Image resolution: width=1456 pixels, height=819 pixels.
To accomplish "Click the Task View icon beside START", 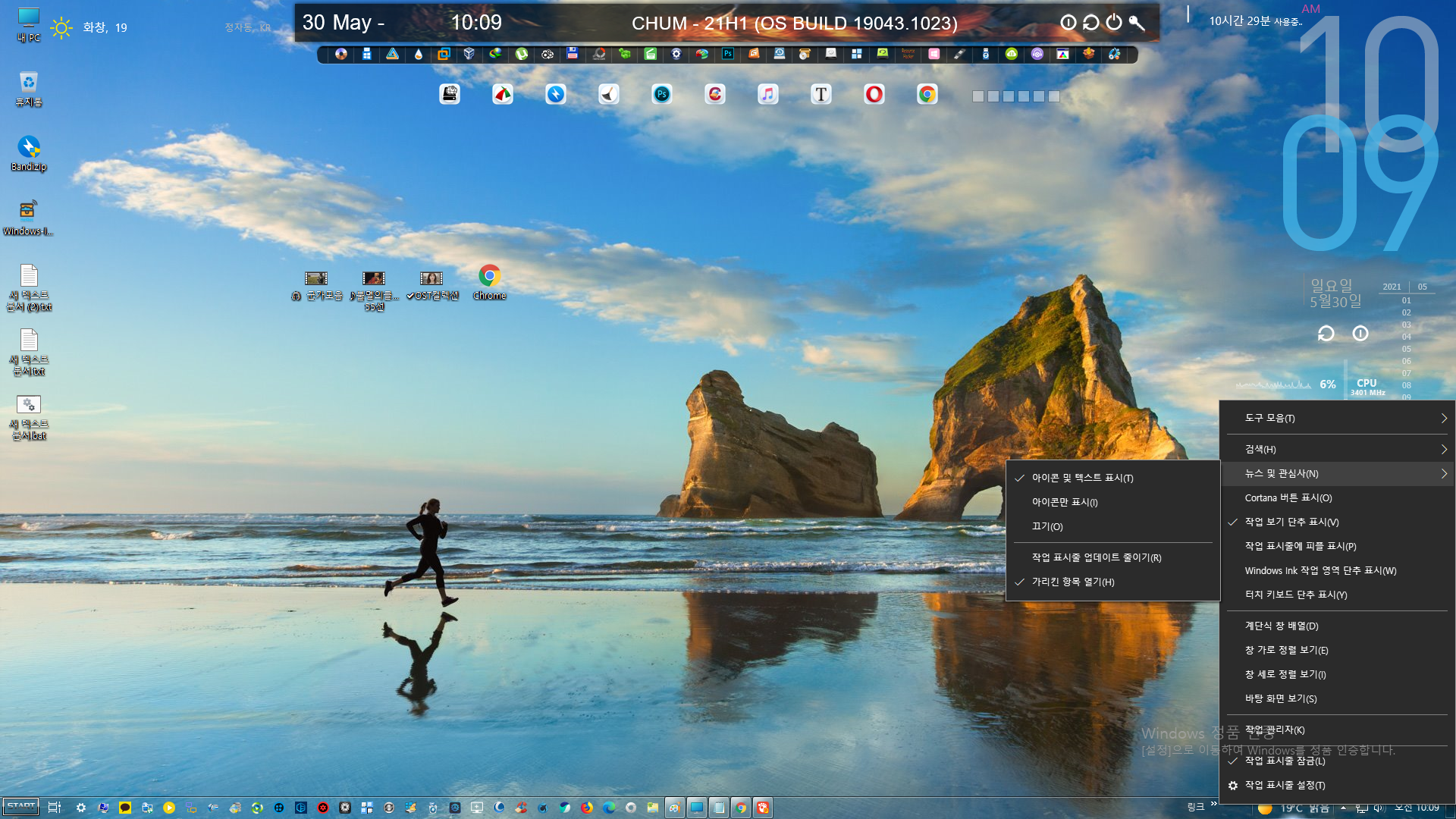I will point(55,808).
